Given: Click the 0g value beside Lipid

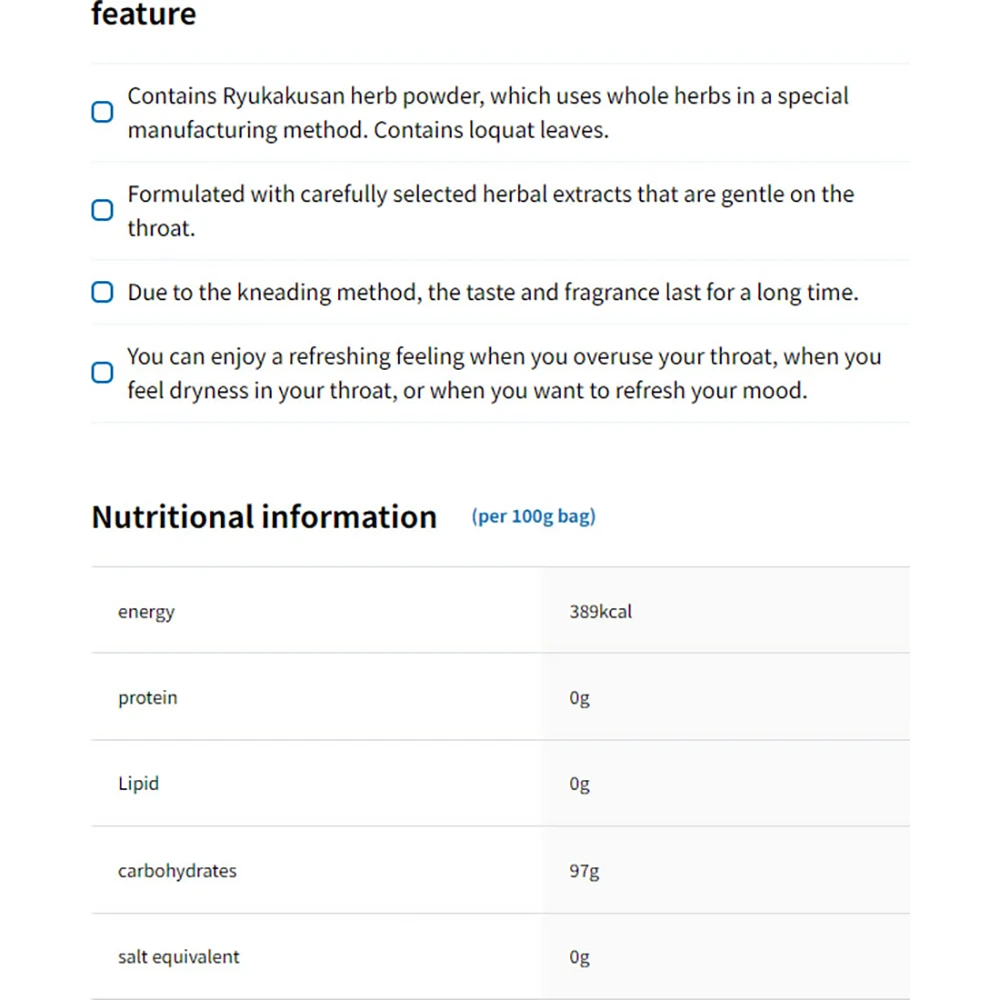Looking at the screenshot, I should [x=579, y=784].
